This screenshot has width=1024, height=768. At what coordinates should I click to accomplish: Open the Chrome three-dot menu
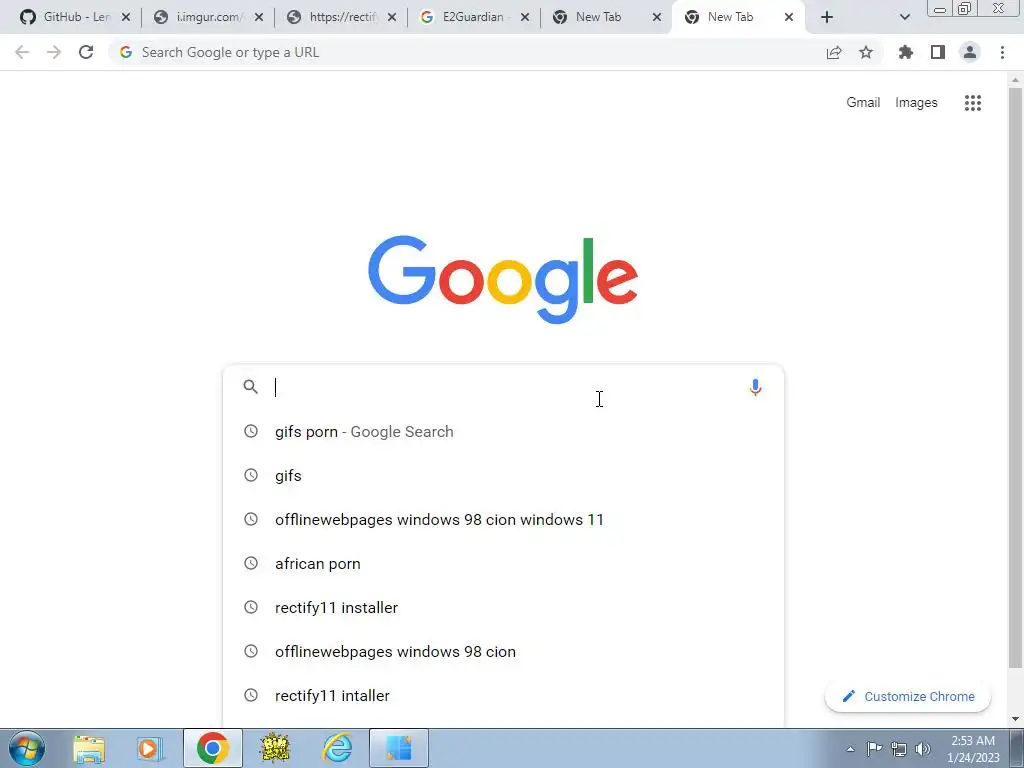(1002, 52)
